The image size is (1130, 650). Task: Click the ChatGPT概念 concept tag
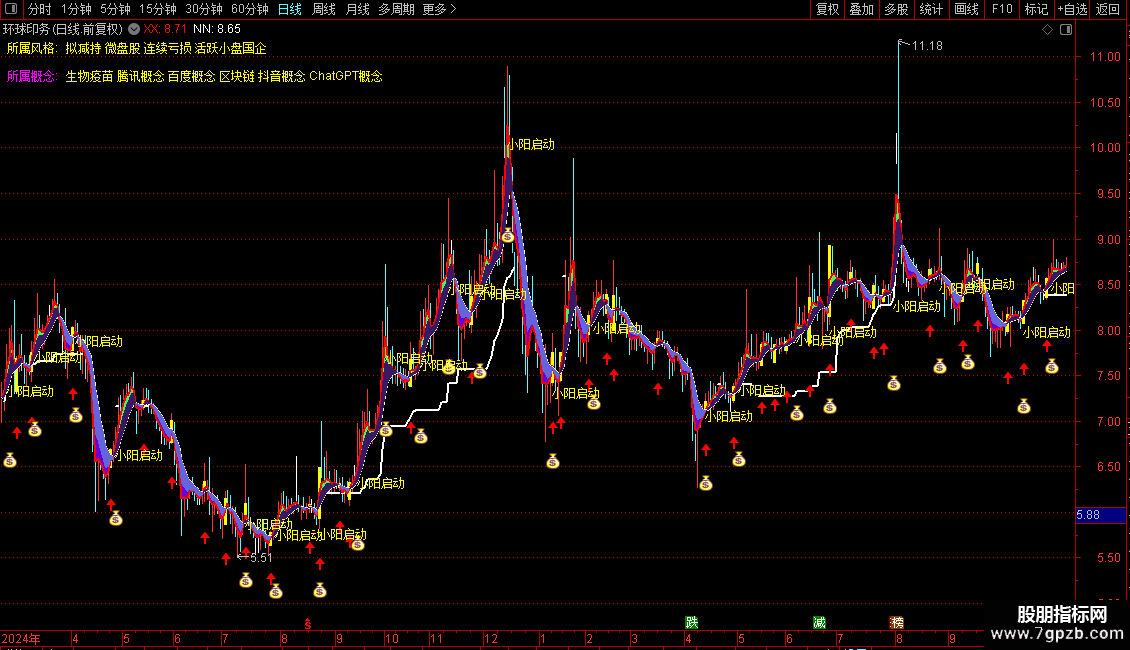[x=346, y=76]
